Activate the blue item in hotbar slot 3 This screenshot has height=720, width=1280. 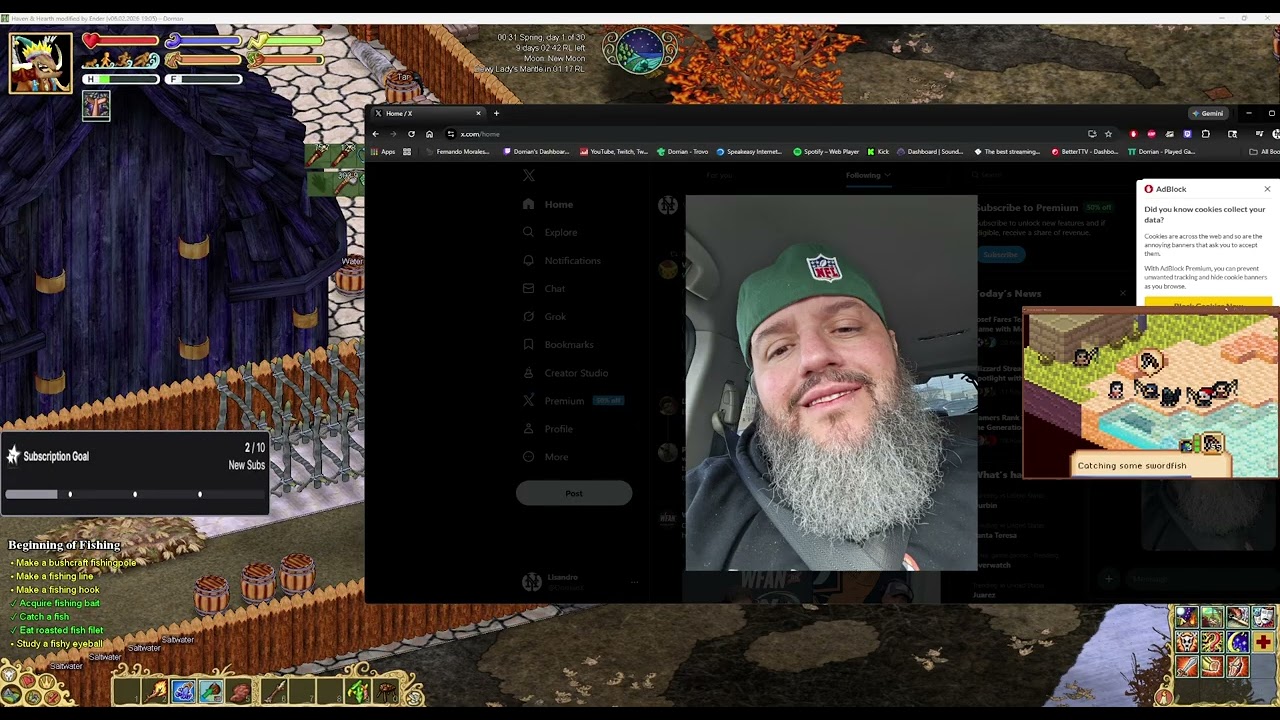[183, 691]
